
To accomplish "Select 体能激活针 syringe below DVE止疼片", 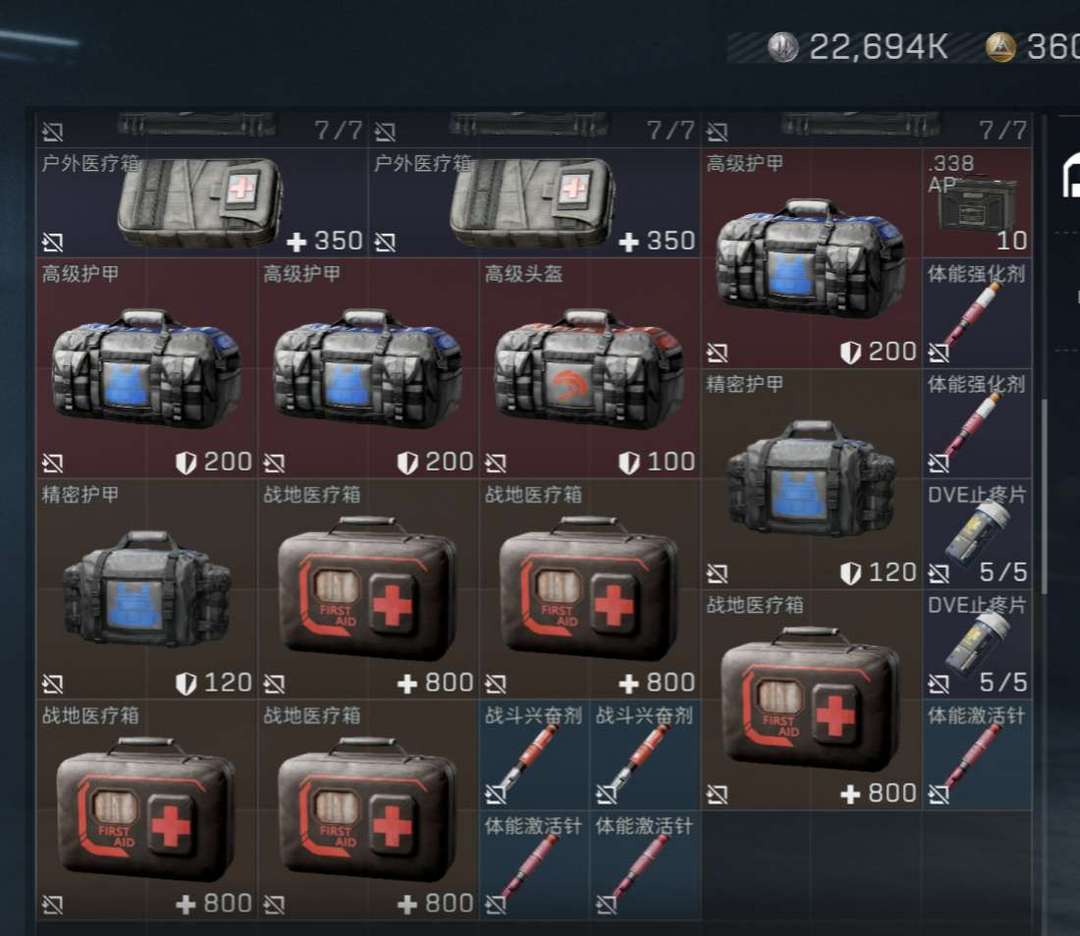I will (x=977, y=755).
